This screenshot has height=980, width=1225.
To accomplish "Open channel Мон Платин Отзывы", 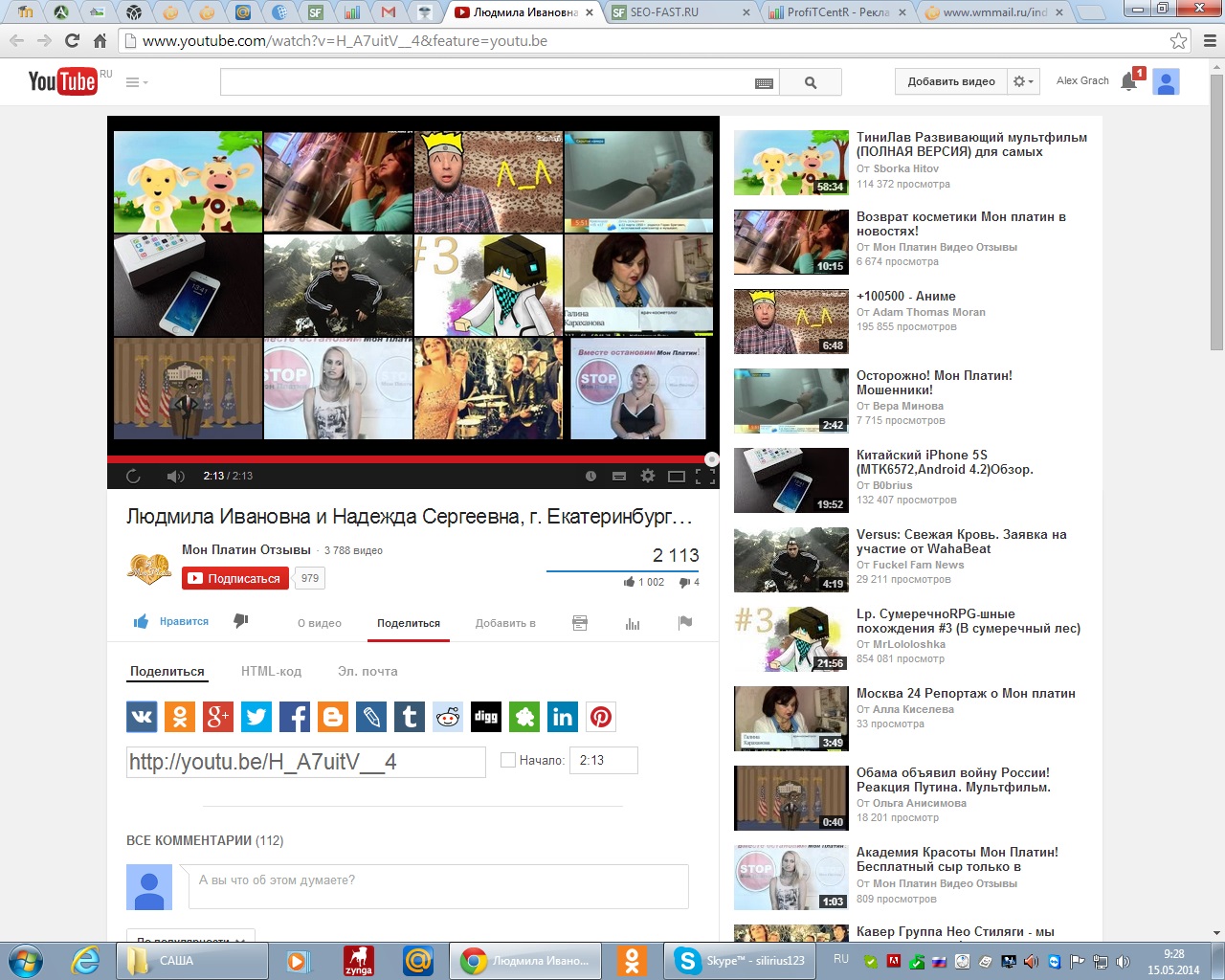I will point(247,549).
